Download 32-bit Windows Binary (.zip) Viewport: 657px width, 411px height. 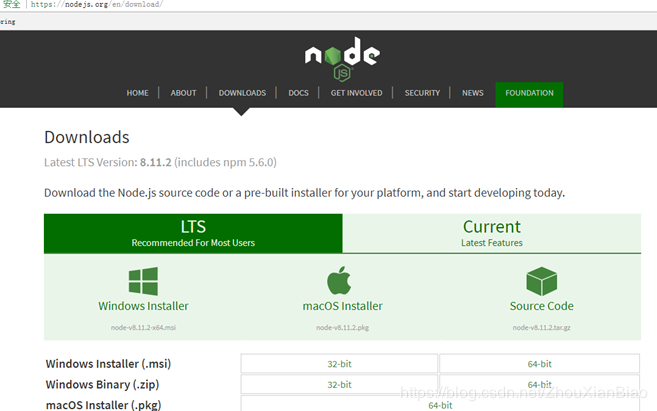pos(339,384)
